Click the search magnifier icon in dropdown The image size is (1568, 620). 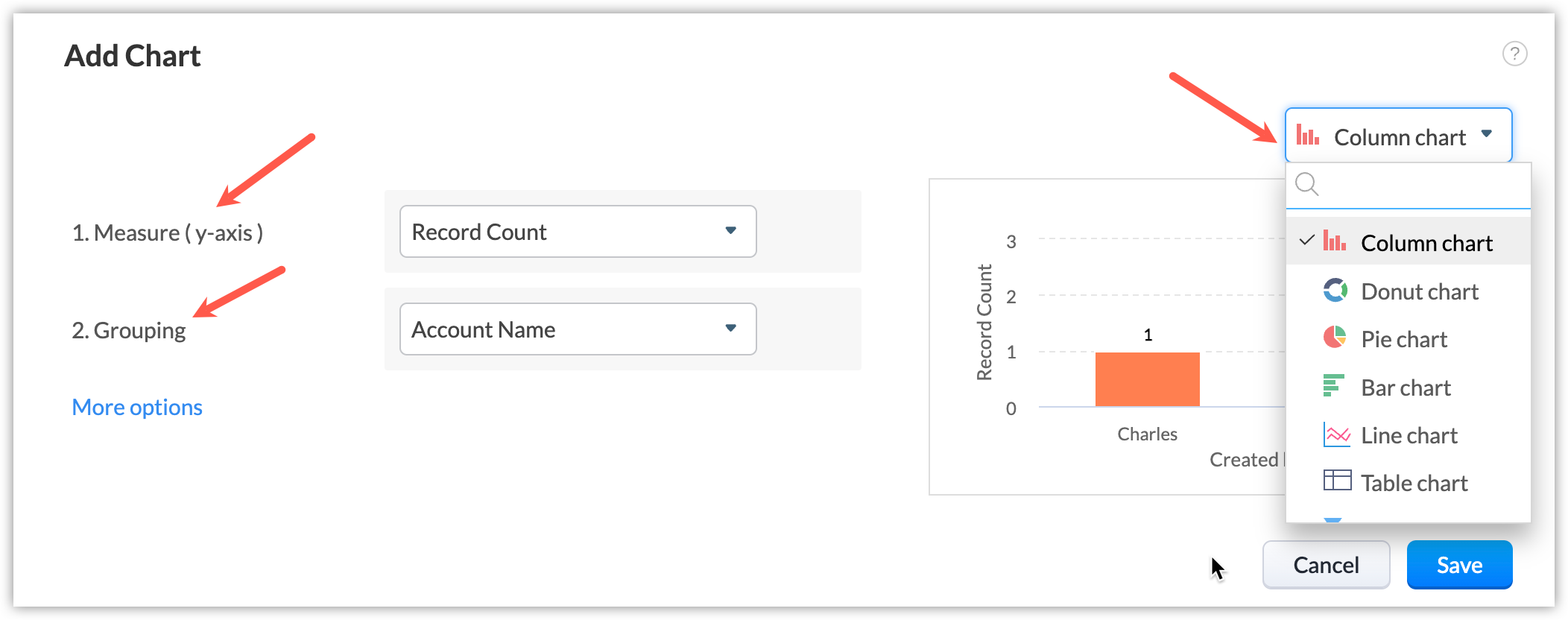coord(1307,184)
